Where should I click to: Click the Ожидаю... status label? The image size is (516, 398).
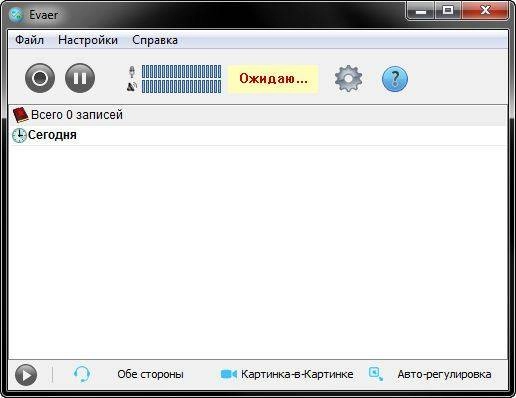pyautogui.click(x=273, y=79)
